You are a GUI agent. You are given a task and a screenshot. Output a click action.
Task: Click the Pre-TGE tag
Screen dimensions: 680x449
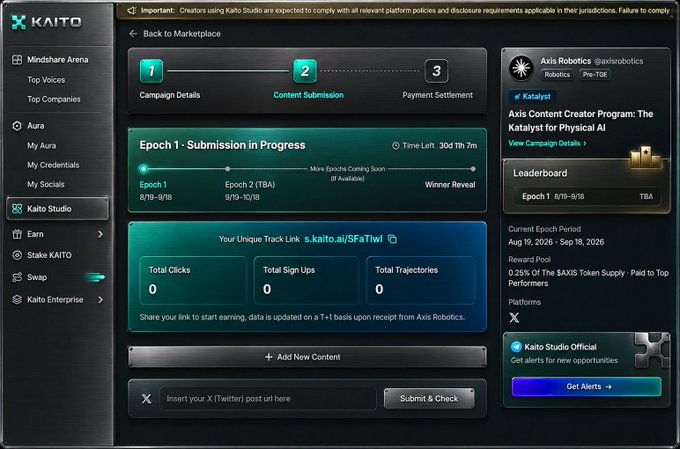(595, 75)
